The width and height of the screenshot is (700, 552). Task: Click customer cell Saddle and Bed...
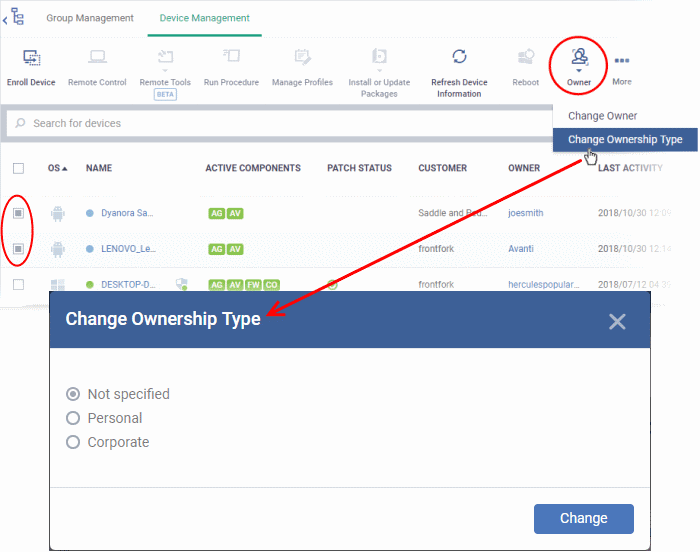point(452,213)
